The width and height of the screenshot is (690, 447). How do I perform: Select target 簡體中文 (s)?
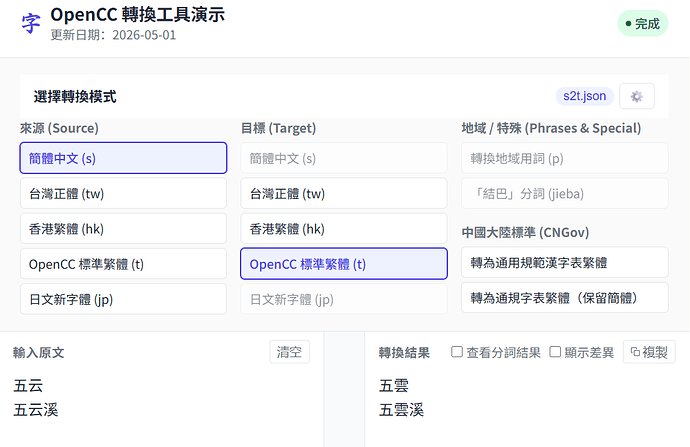[x=344, y=158]
